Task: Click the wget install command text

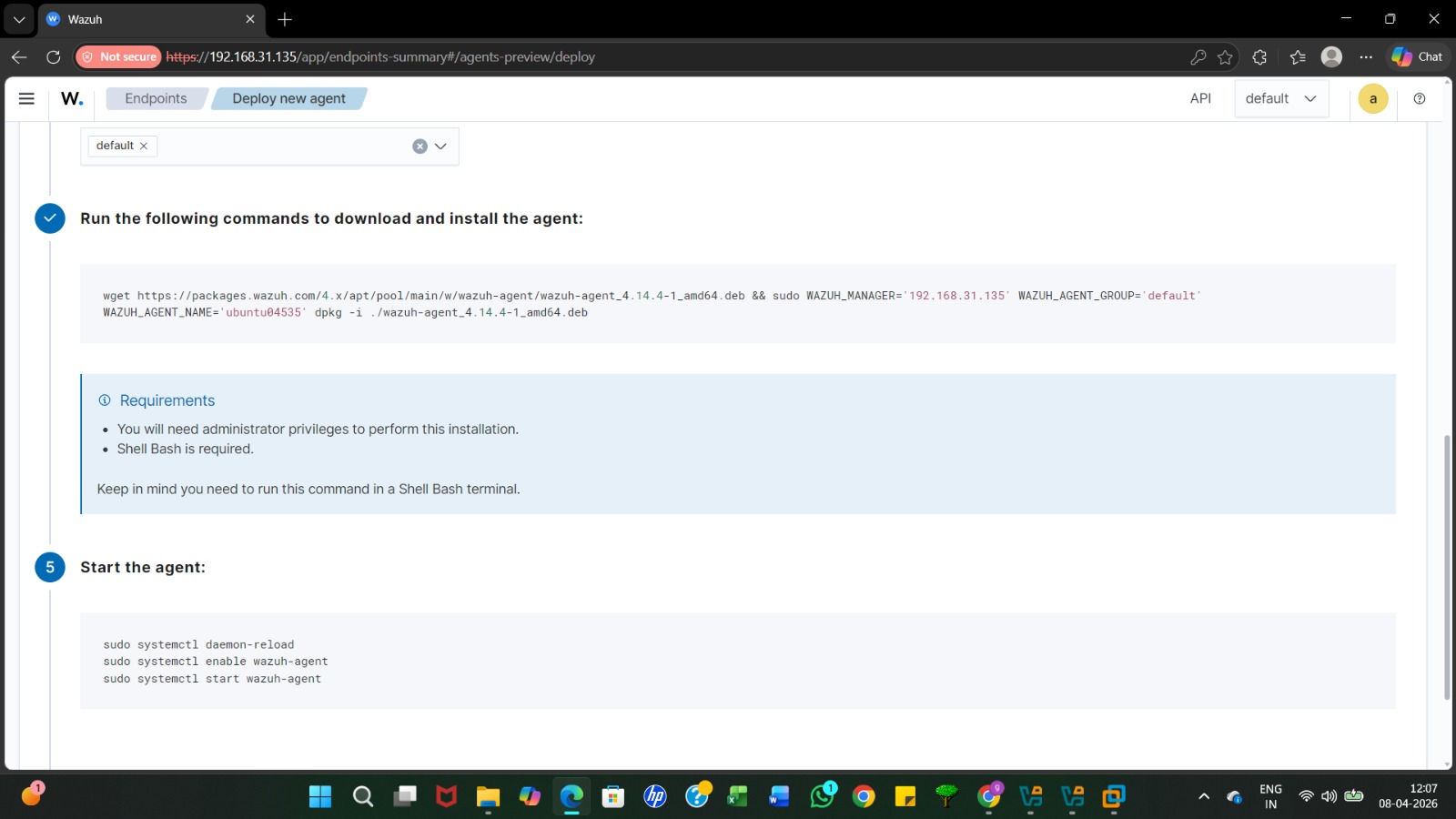Action: click(x=652, y=304)
